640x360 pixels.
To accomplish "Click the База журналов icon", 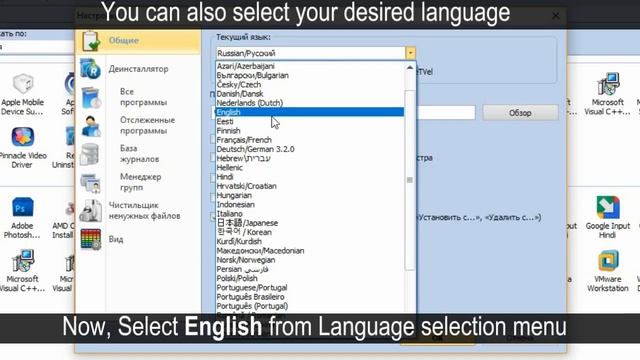I will pos(90,154).
